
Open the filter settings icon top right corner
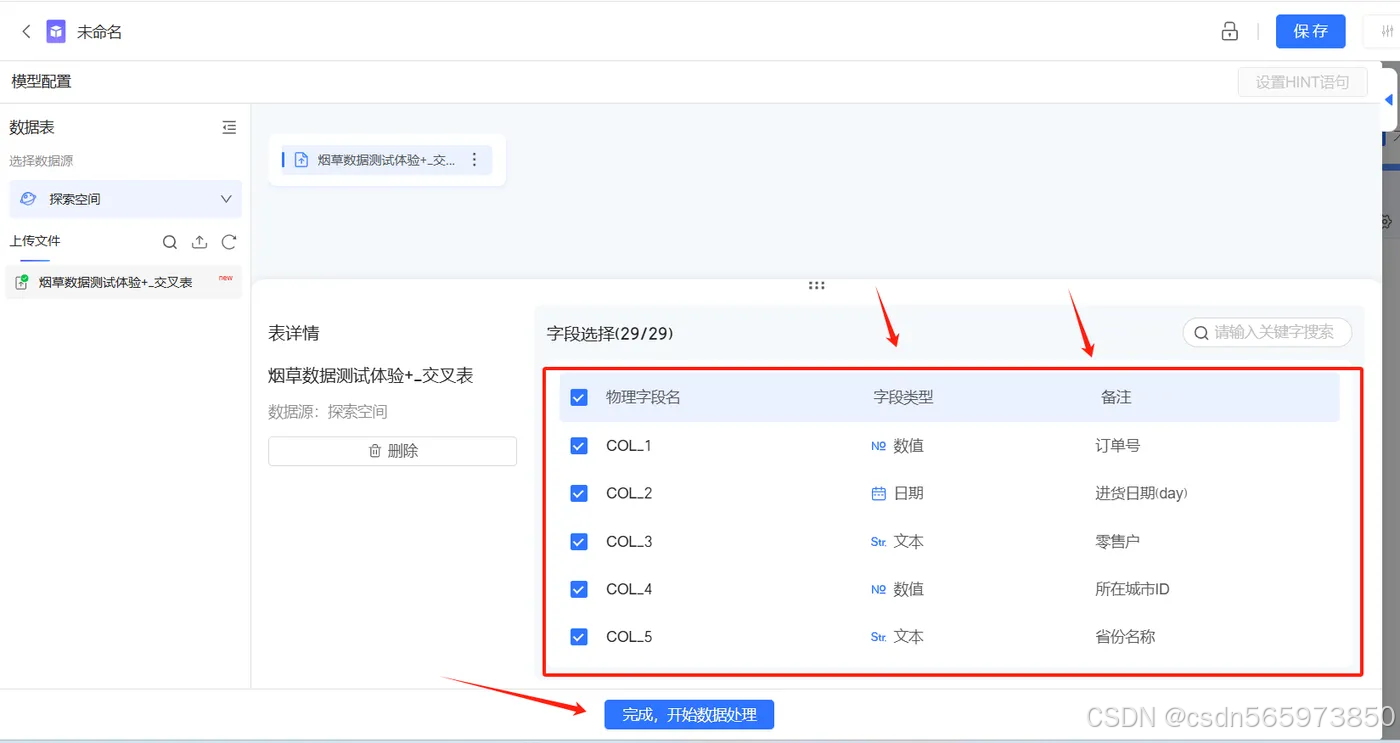tap(1385, 31)
